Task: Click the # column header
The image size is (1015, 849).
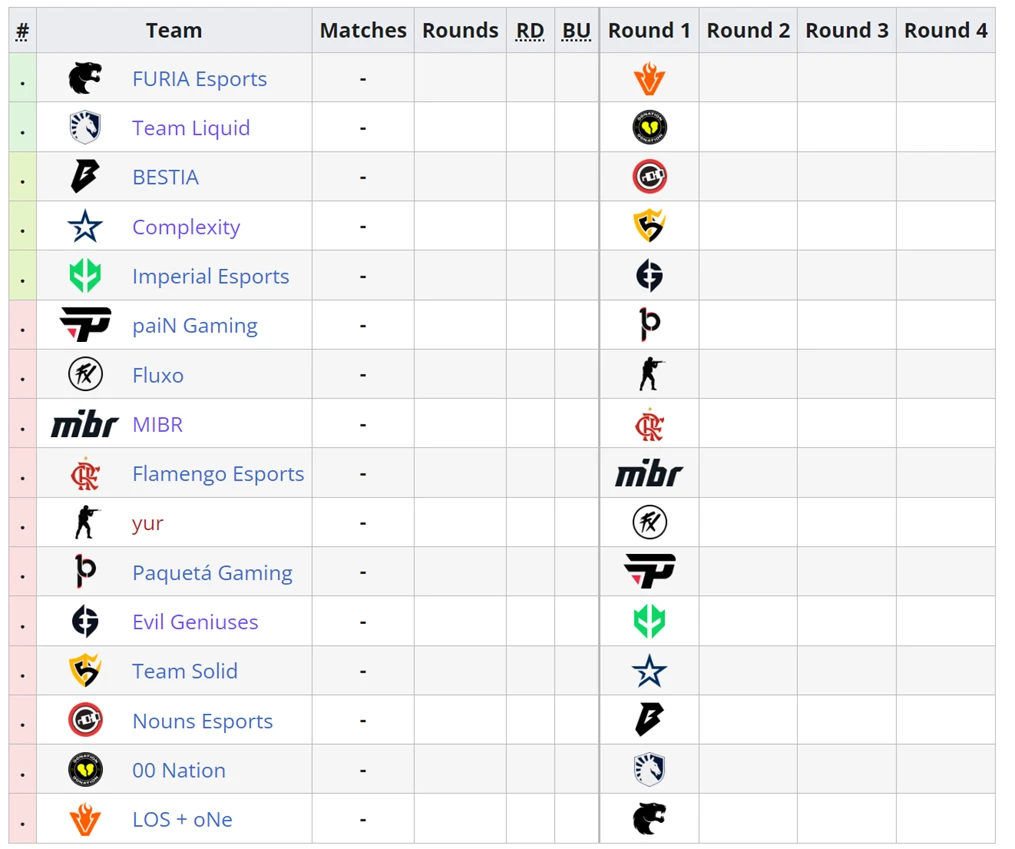Action: (x=23, y=30)
